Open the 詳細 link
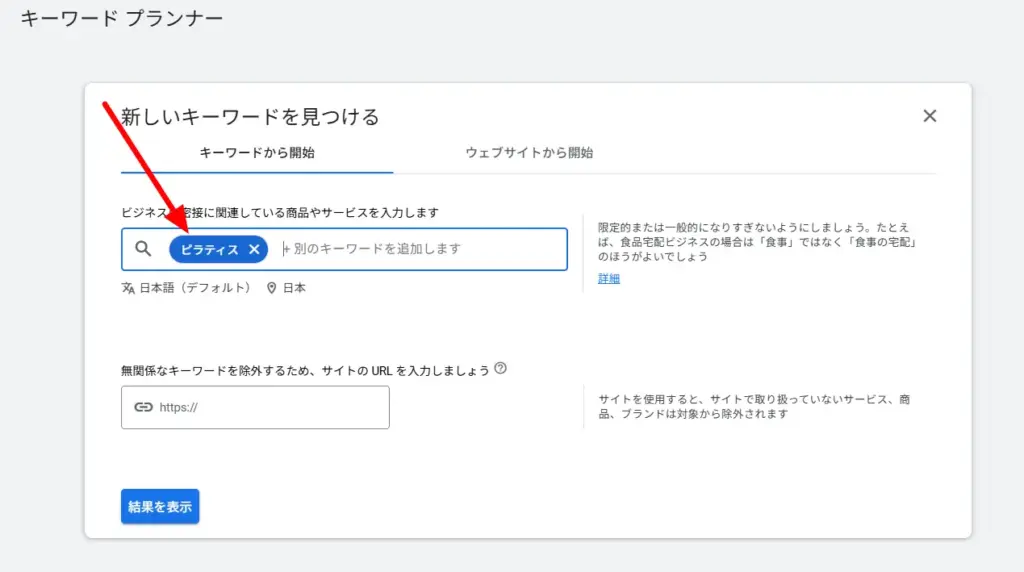 609,279
